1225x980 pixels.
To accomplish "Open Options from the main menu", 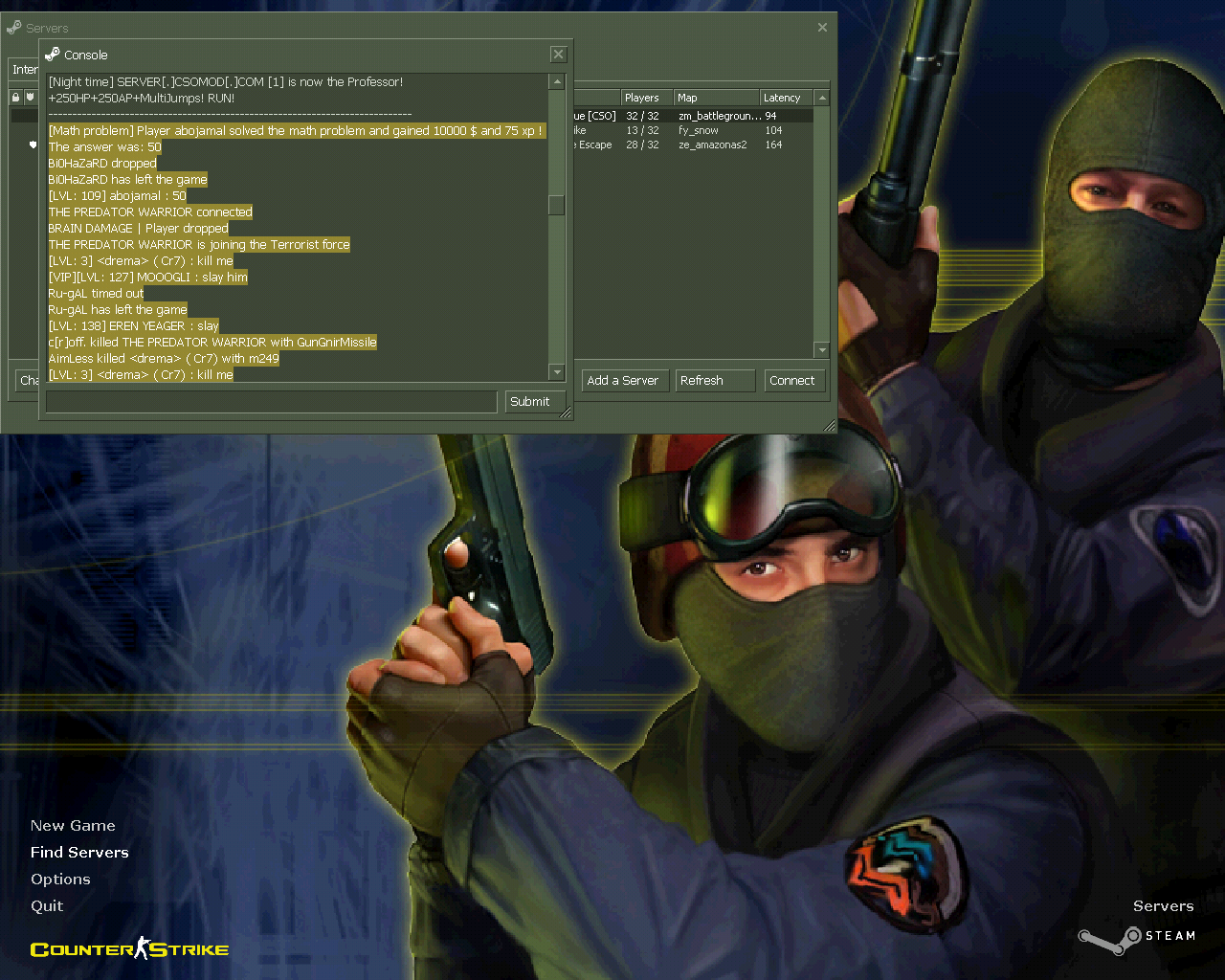I will 60,880.
